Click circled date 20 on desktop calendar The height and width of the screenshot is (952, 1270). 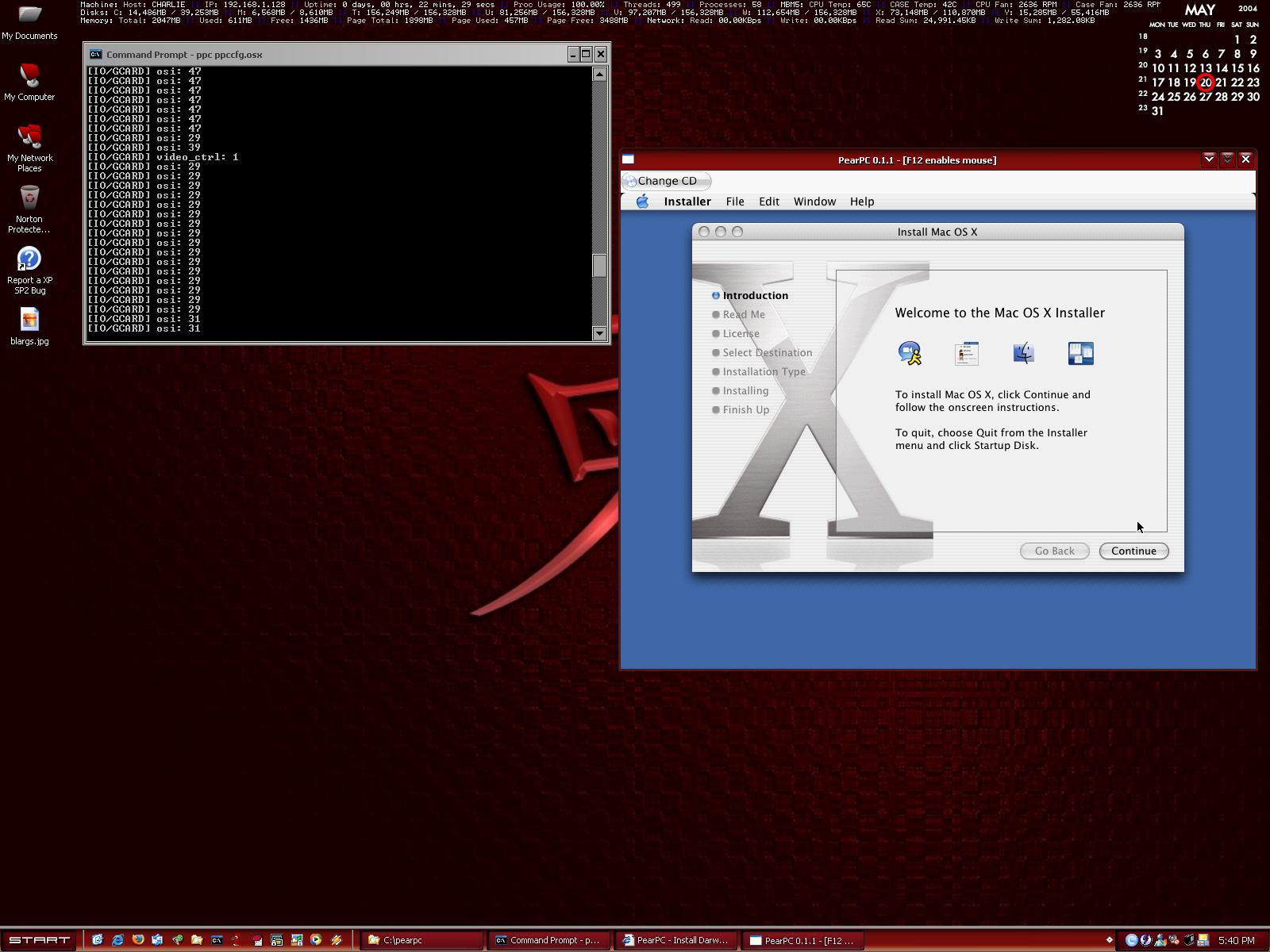[1206, 83]
